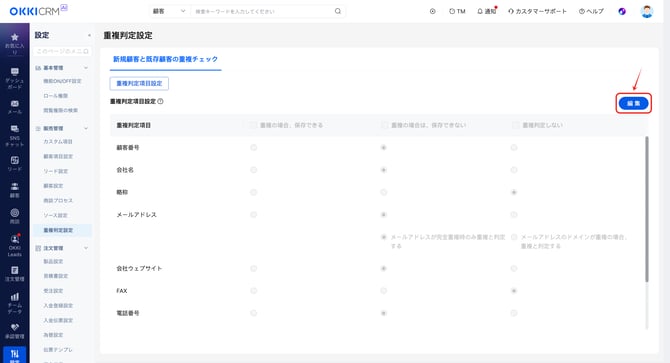Click the blue 編集 button
This screenshot has width=670, height=363.
(x=633, y=103)
